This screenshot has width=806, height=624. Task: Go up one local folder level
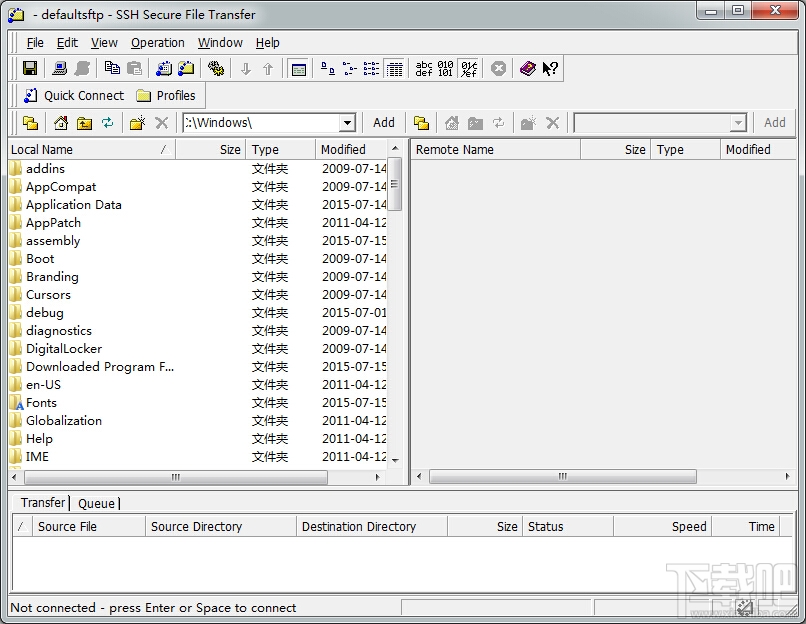coord(84,123)
